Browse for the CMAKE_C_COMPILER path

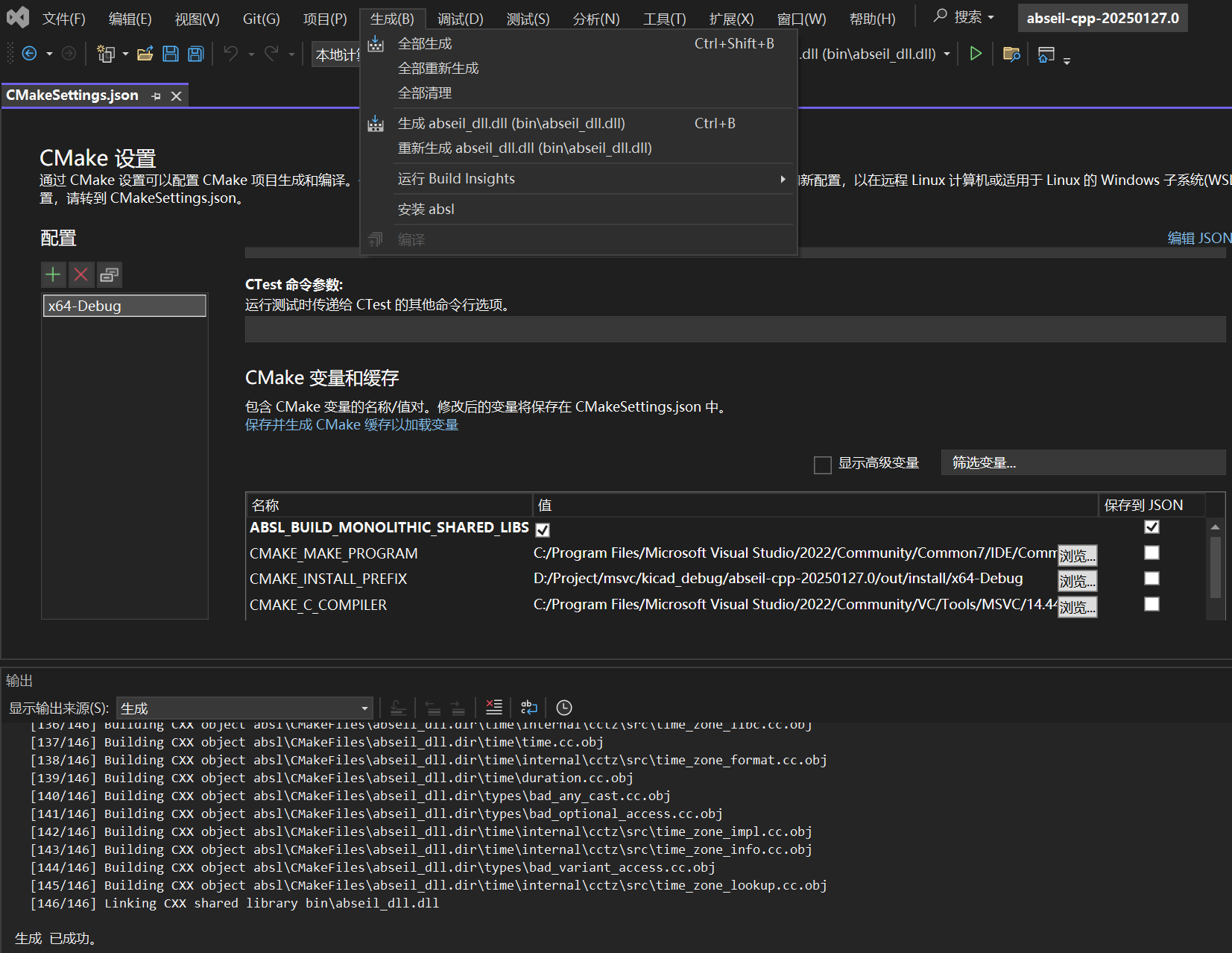pos(1078,607)
